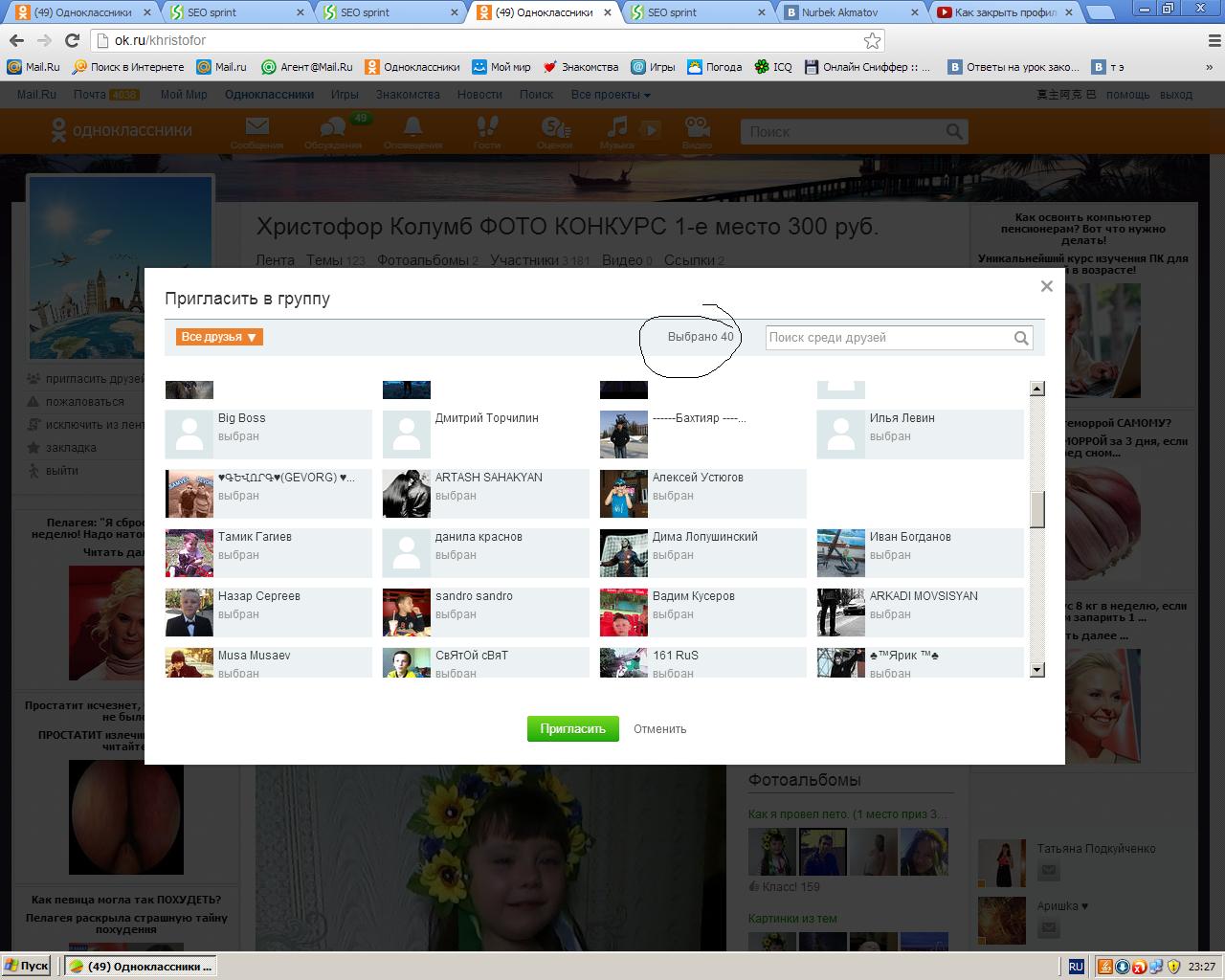Click пригласить друзей in left sidebar
Viewport: 1225px width, 980px height.
[94, 379]
